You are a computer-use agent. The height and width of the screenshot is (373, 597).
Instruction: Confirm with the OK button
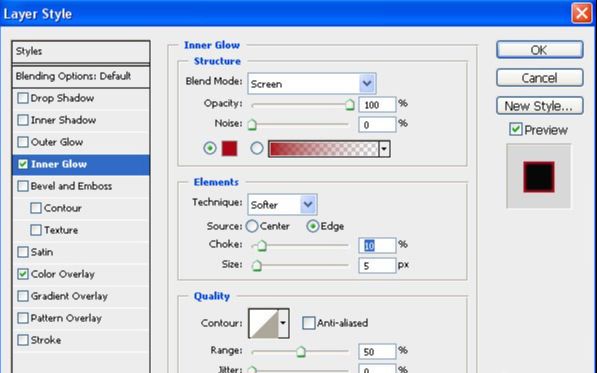[540, 50]
